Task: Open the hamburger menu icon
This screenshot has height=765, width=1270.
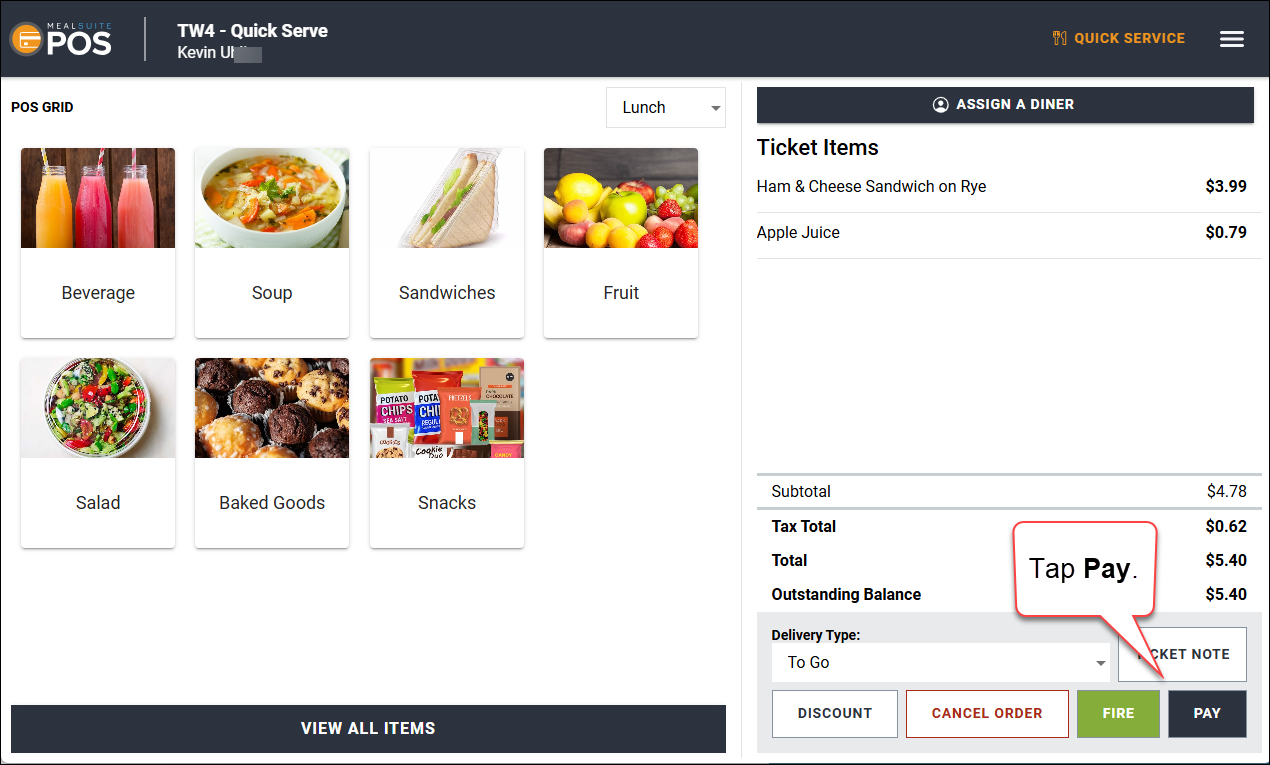Action: 1232,39
